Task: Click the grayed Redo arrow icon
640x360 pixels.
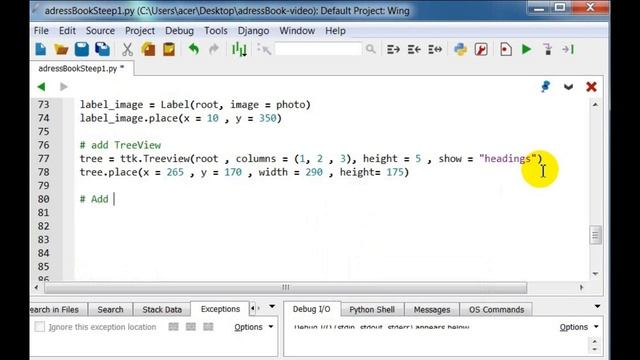Action: (x=214, y=49)
